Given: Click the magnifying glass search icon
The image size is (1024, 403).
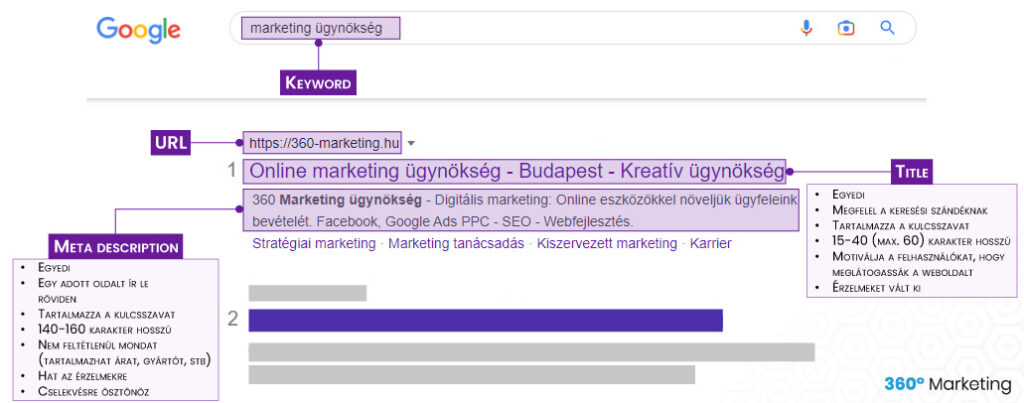Looking at the screenshot, I should click(x=887, y=28).
